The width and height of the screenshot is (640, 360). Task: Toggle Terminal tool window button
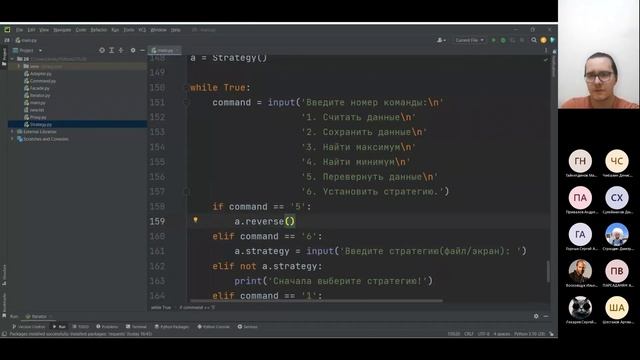point(136,327)
